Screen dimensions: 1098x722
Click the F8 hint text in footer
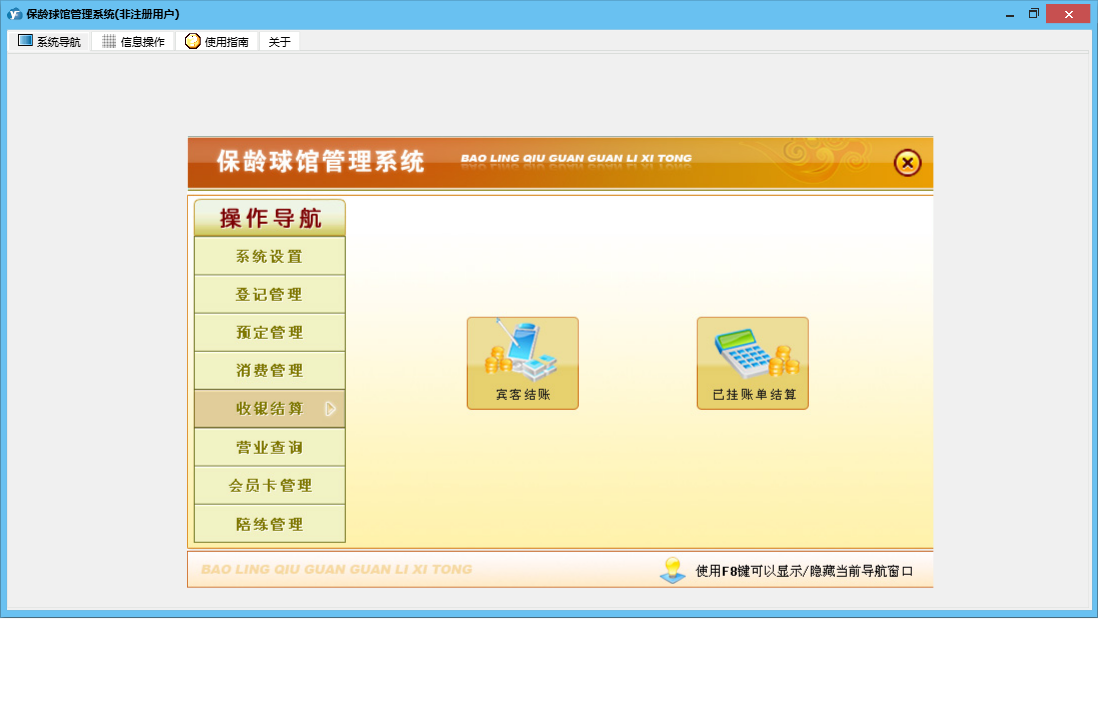click(x=804, y=571)
